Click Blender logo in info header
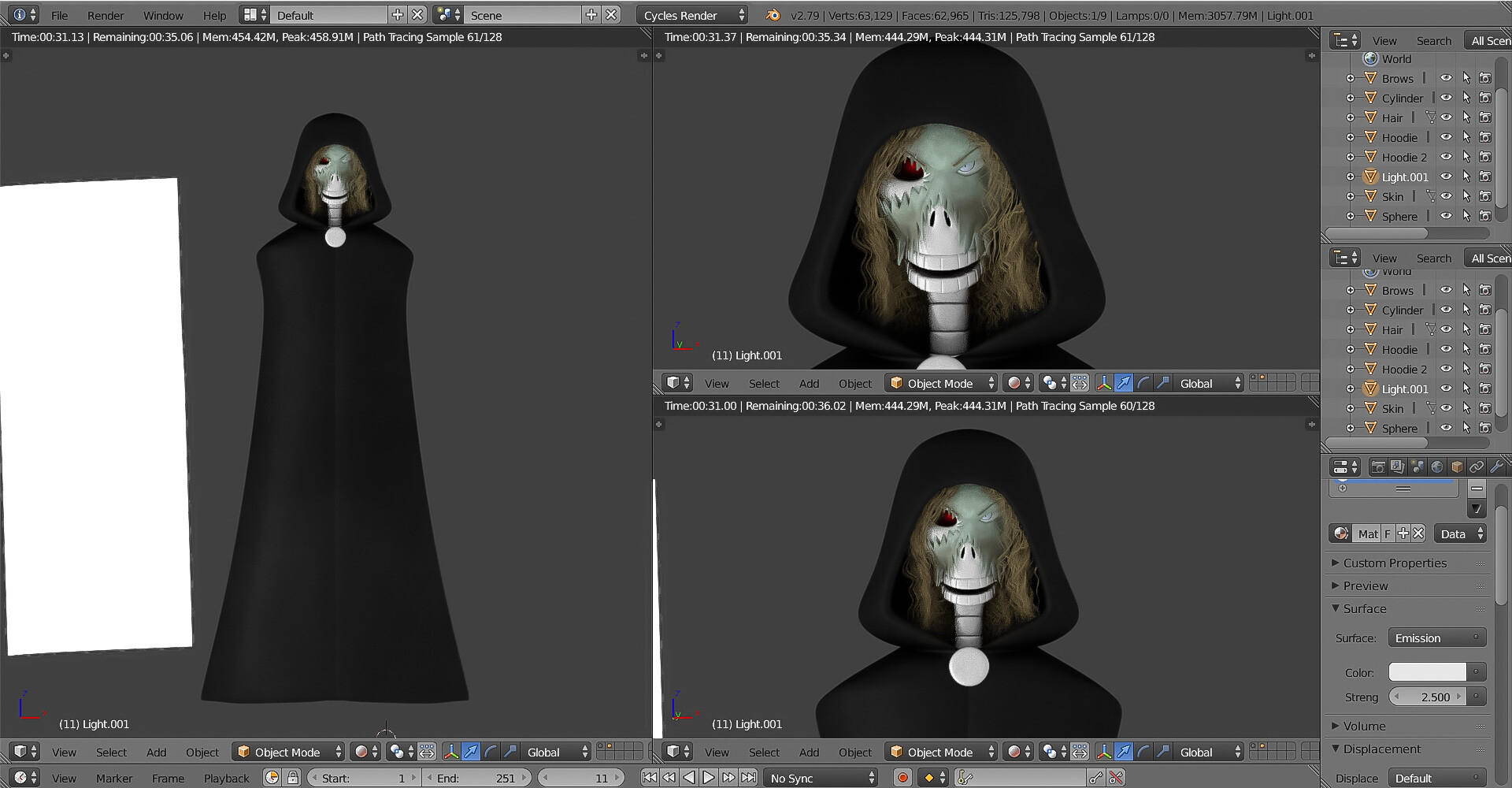Viewport: 1512px width, 788px height. [773, 15]
